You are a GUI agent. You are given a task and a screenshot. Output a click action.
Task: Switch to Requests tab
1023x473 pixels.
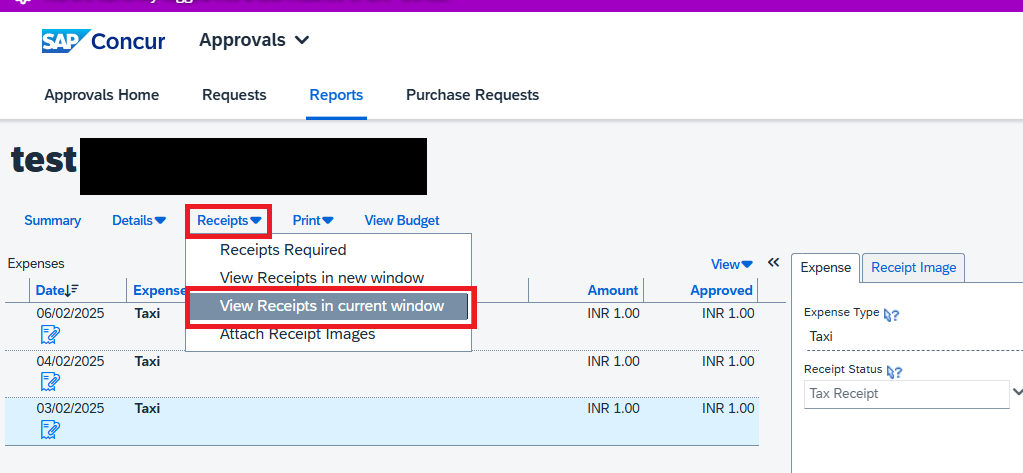pyautogui.click(x=234, y=95)
